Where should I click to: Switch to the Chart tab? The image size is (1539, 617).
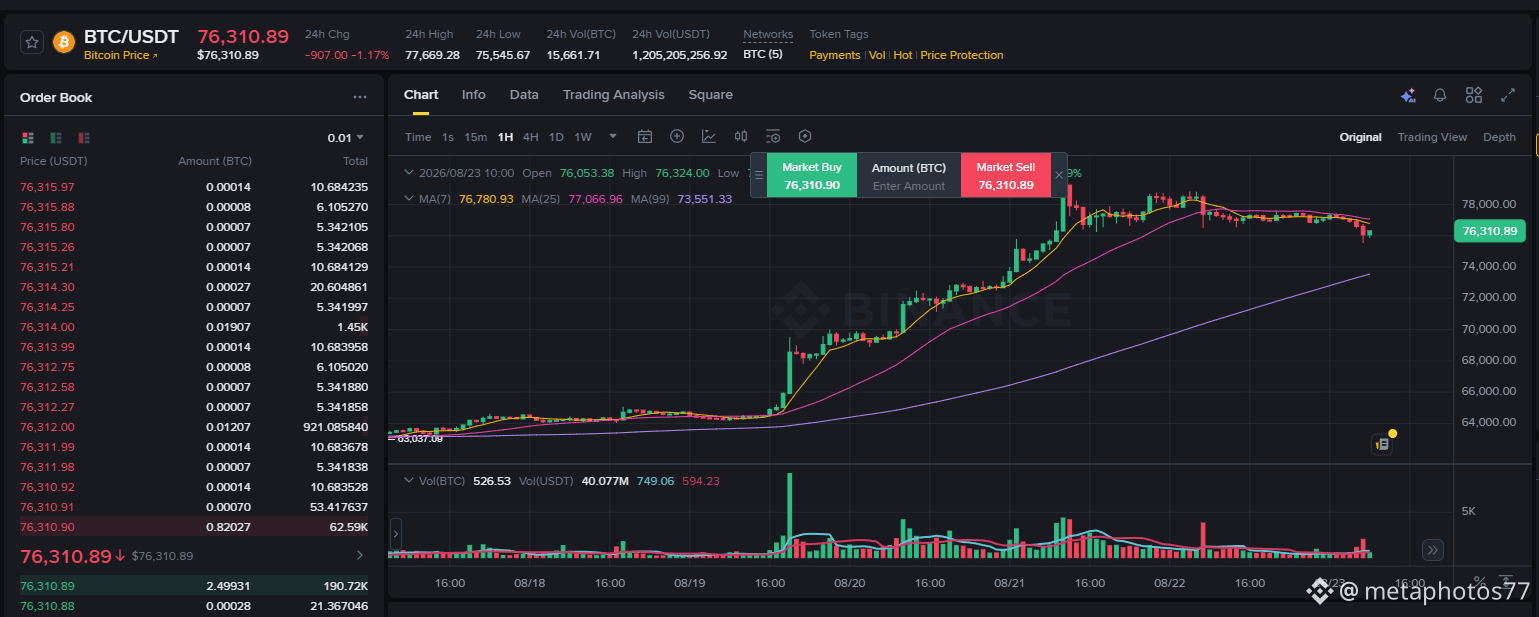click(421, 95)
